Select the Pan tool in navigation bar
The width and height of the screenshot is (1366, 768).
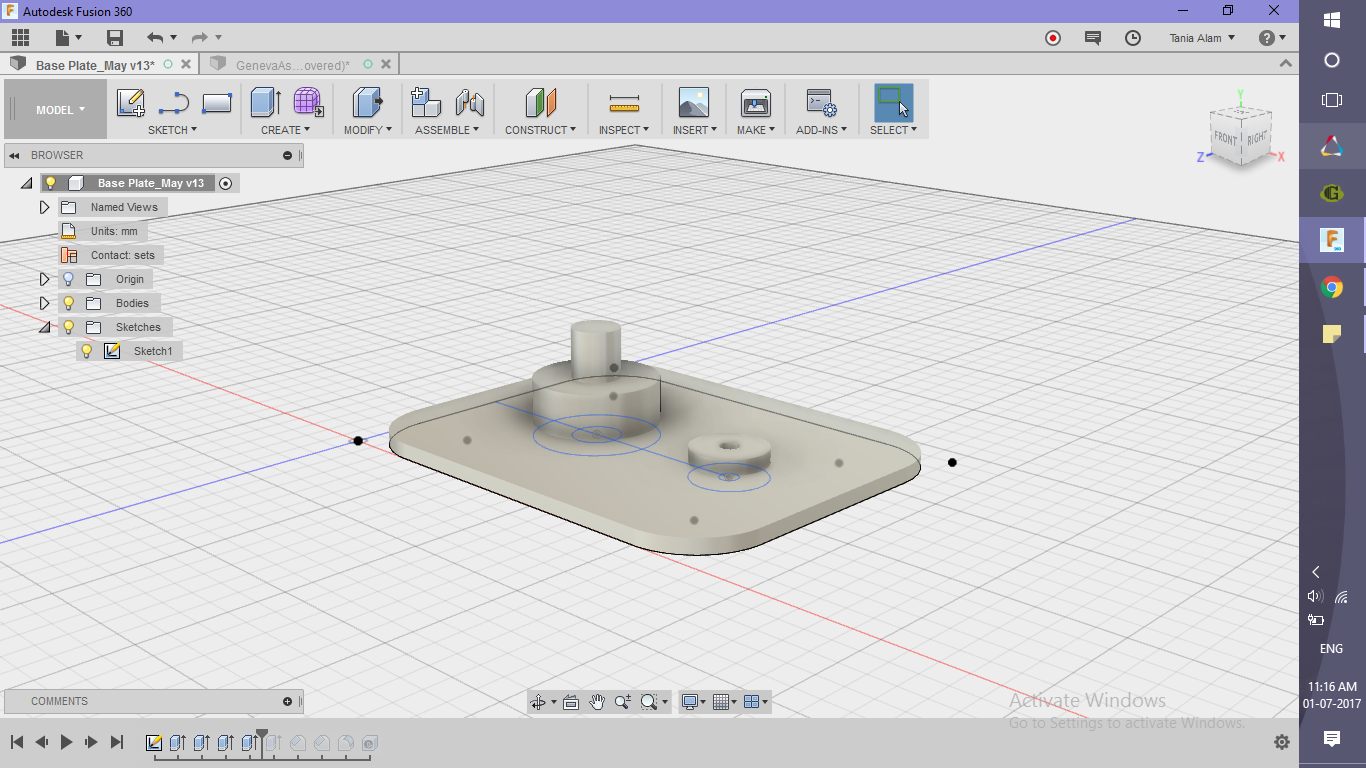598,701
